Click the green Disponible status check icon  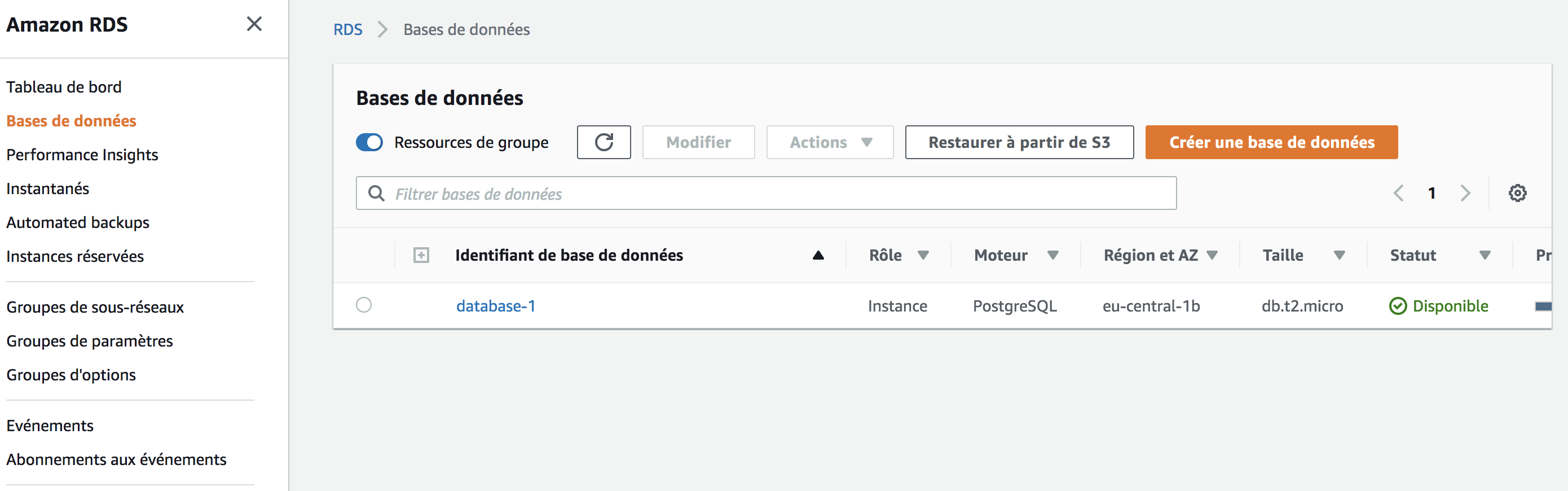1398,306
